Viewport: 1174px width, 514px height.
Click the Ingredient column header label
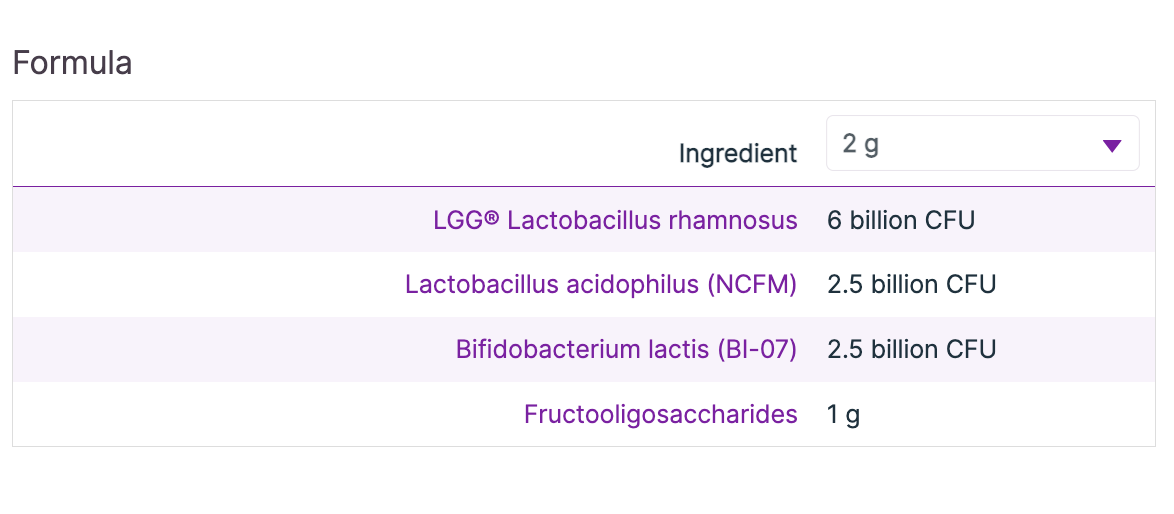(738, 154)
